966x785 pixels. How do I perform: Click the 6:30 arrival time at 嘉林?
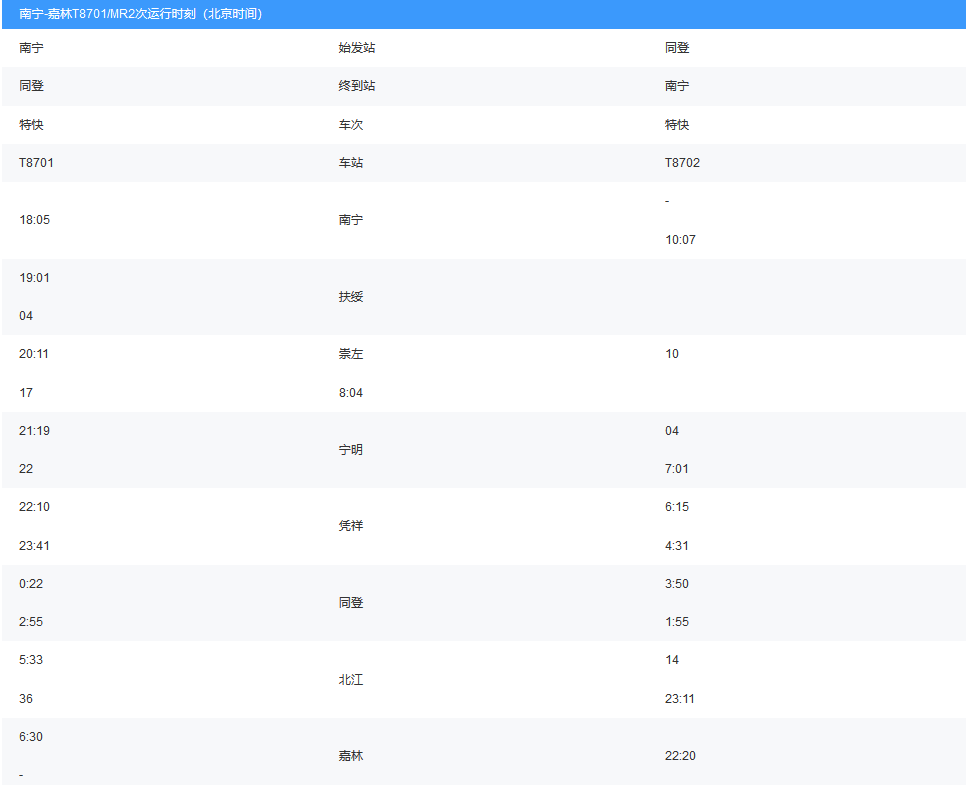click(31, 737)
